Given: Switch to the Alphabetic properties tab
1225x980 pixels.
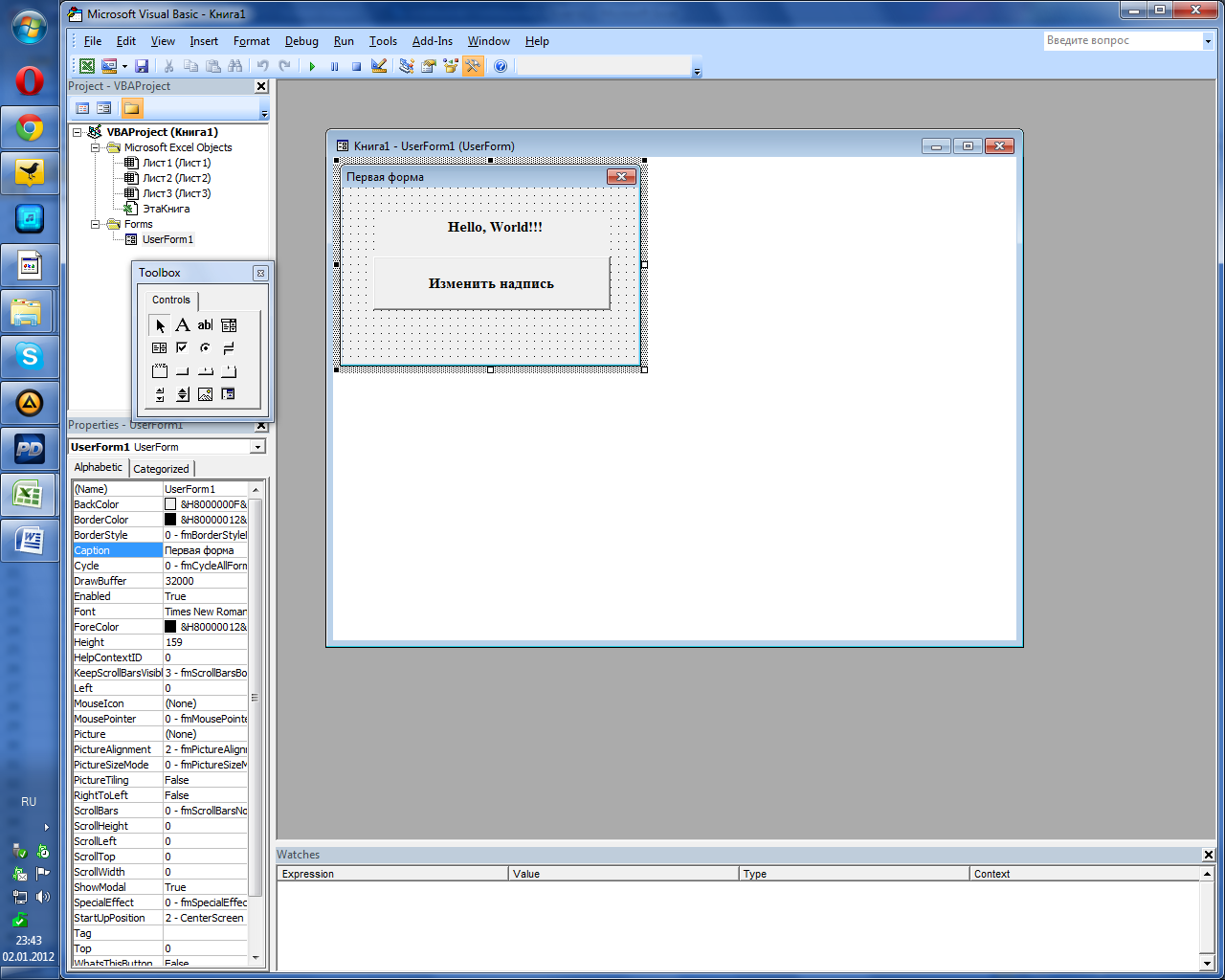Looking at the screenshot, I should pyautogui.click(x=99, y=467).
